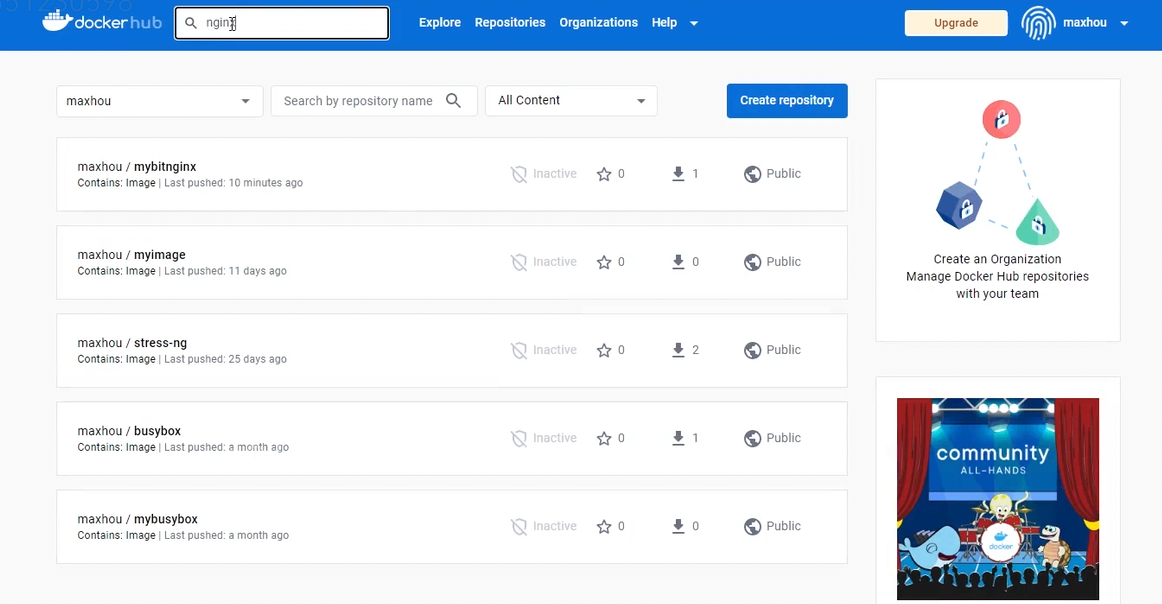Click the magnifier icon in top search box
The image size is (1162, 604).
pyautogui.click(x=190, y=23)
